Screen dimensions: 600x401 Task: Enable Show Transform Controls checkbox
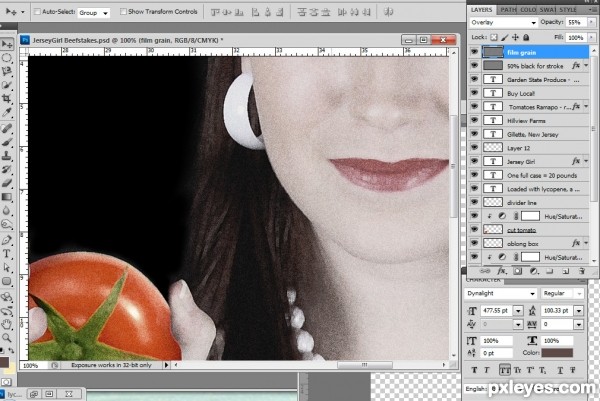[x=123, y=12]
